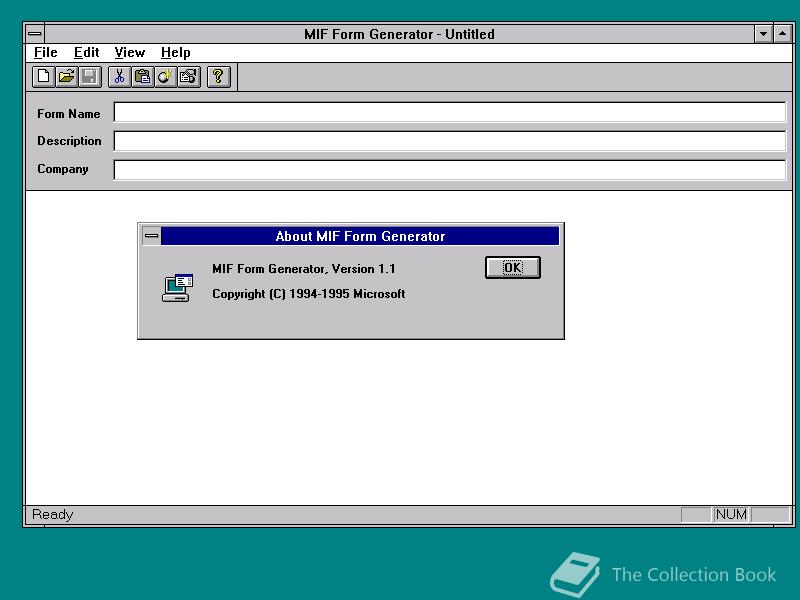This screenshot has width=800, height=600.
Task: Click the Form Name input field
Action: (x=449, y=112)
